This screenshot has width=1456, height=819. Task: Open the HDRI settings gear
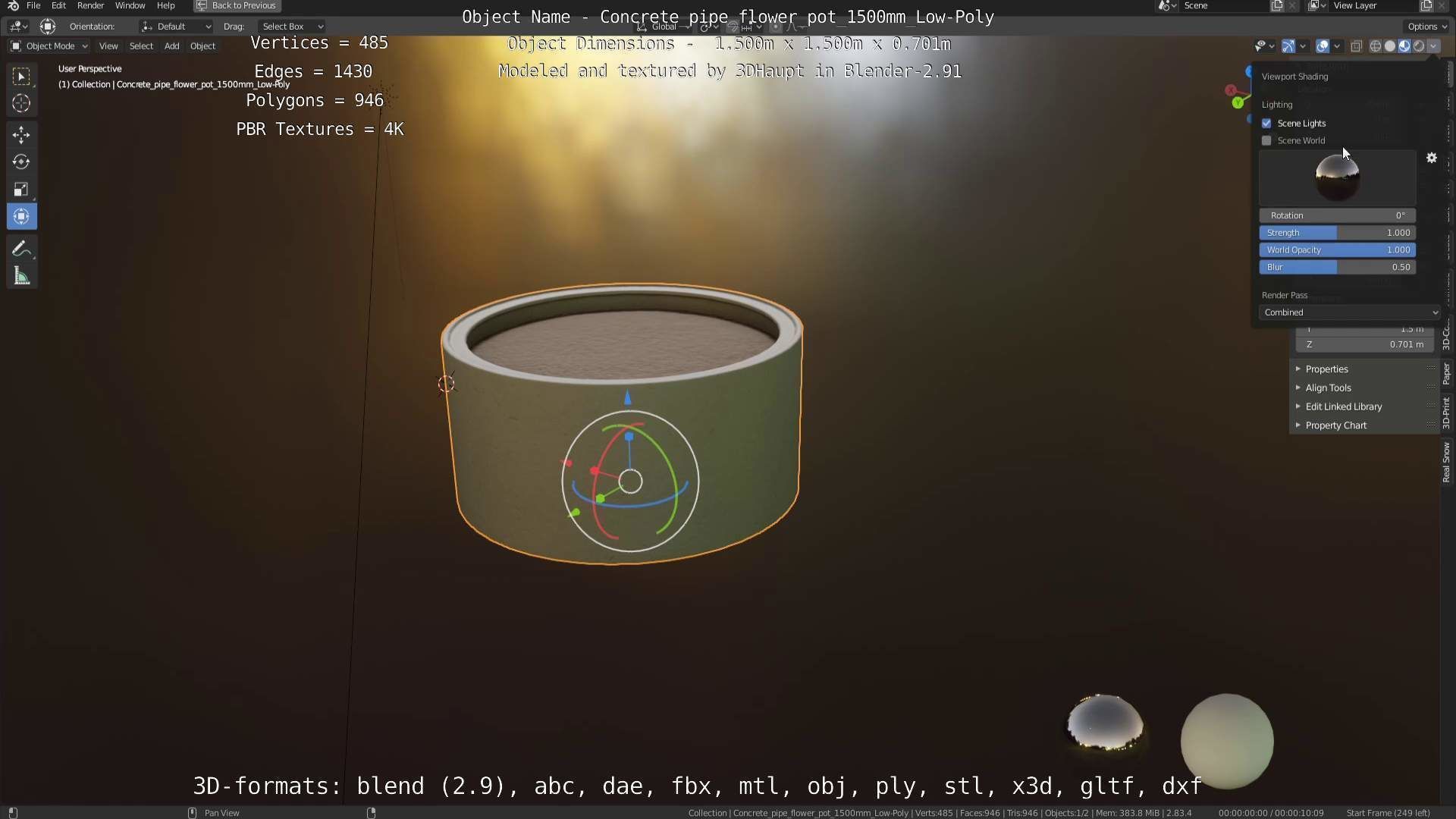tap(1431, 158)
